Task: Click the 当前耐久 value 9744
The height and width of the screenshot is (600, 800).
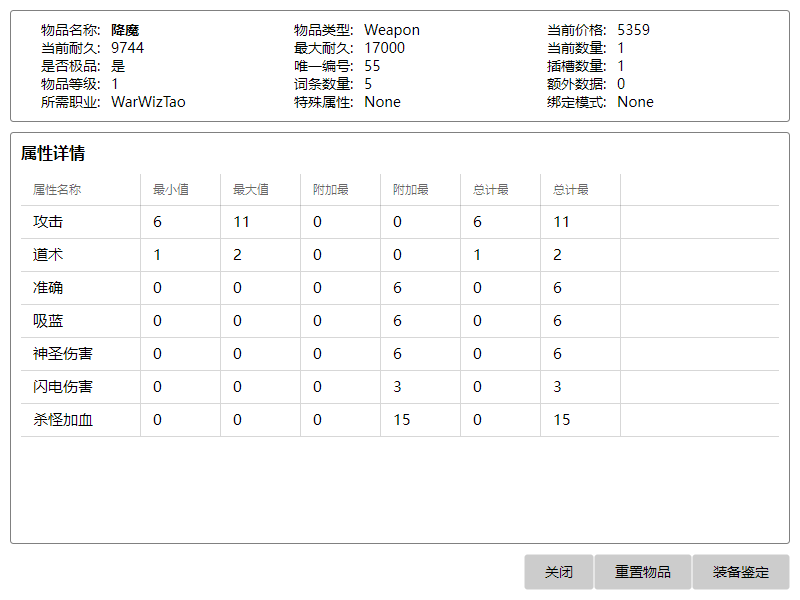Action: (127, 48)
